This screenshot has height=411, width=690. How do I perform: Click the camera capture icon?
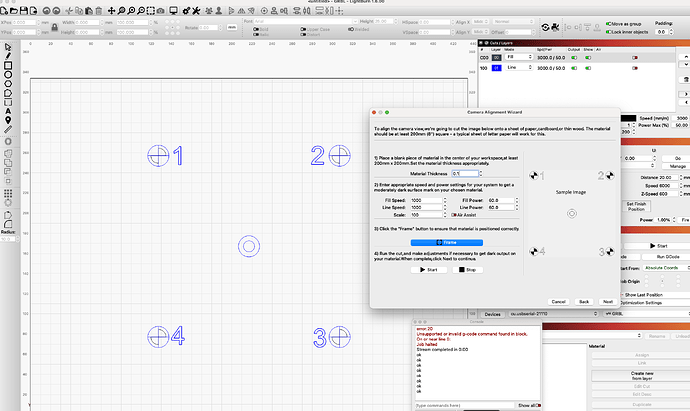click(161, 11)
